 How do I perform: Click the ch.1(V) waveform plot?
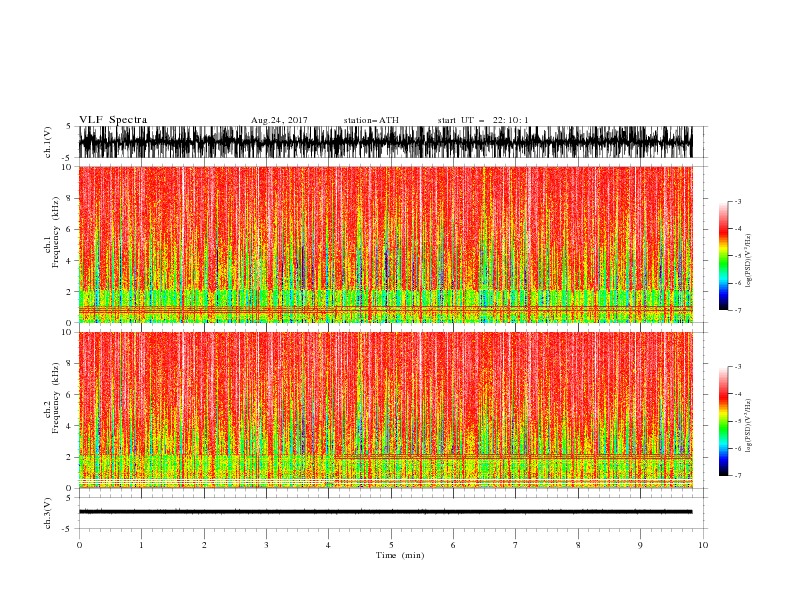385,142
